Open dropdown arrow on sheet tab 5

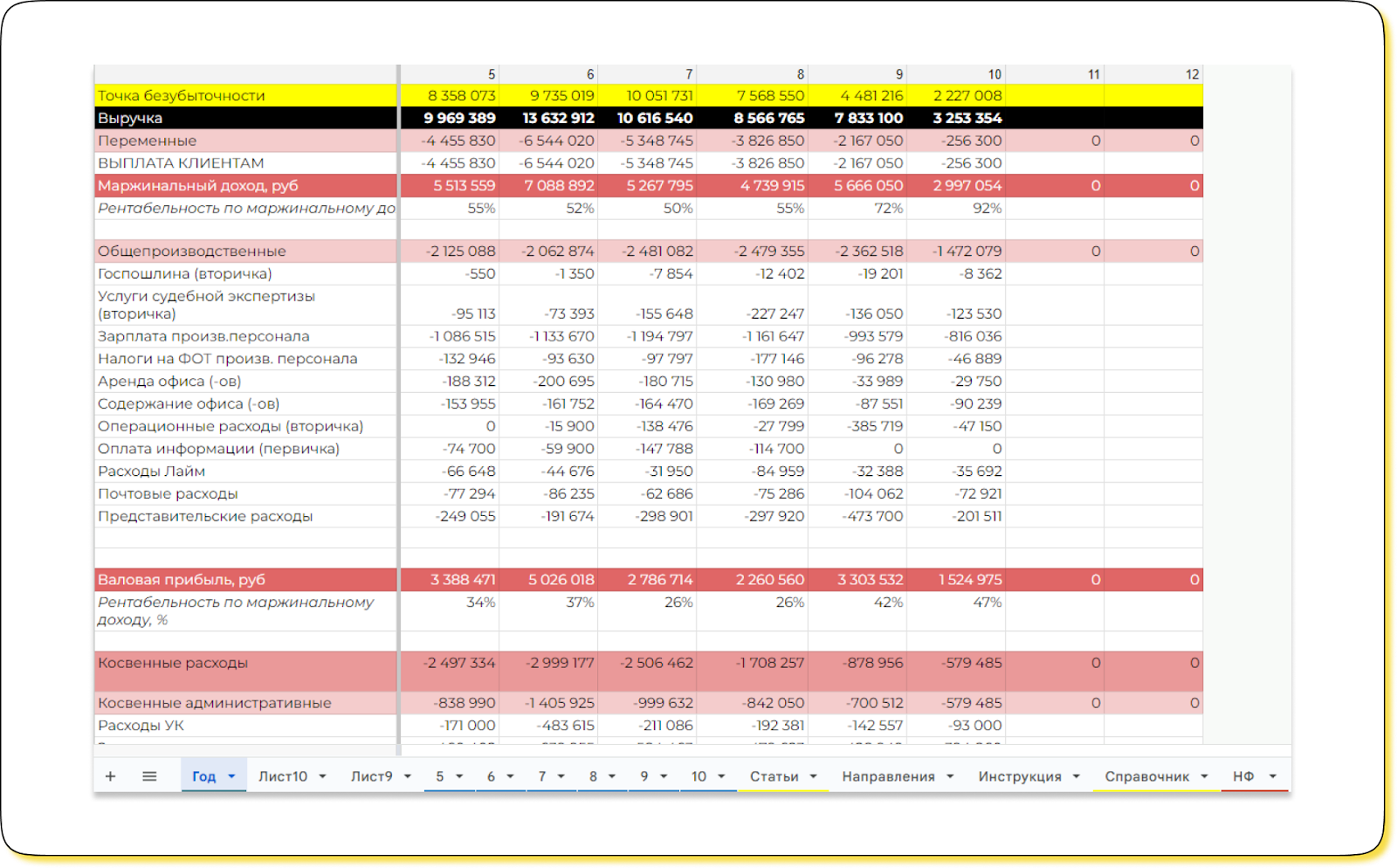[459, 776]
